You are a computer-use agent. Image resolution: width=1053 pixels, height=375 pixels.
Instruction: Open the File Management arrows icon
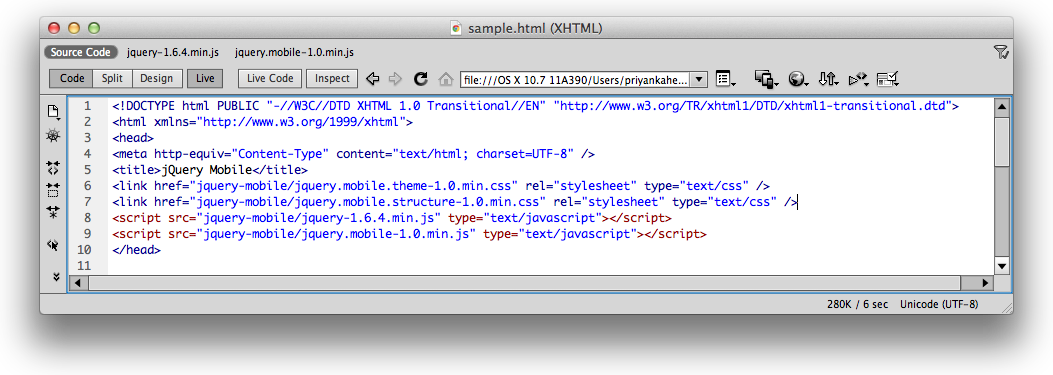pyautogui.click(x=828, y=79)
